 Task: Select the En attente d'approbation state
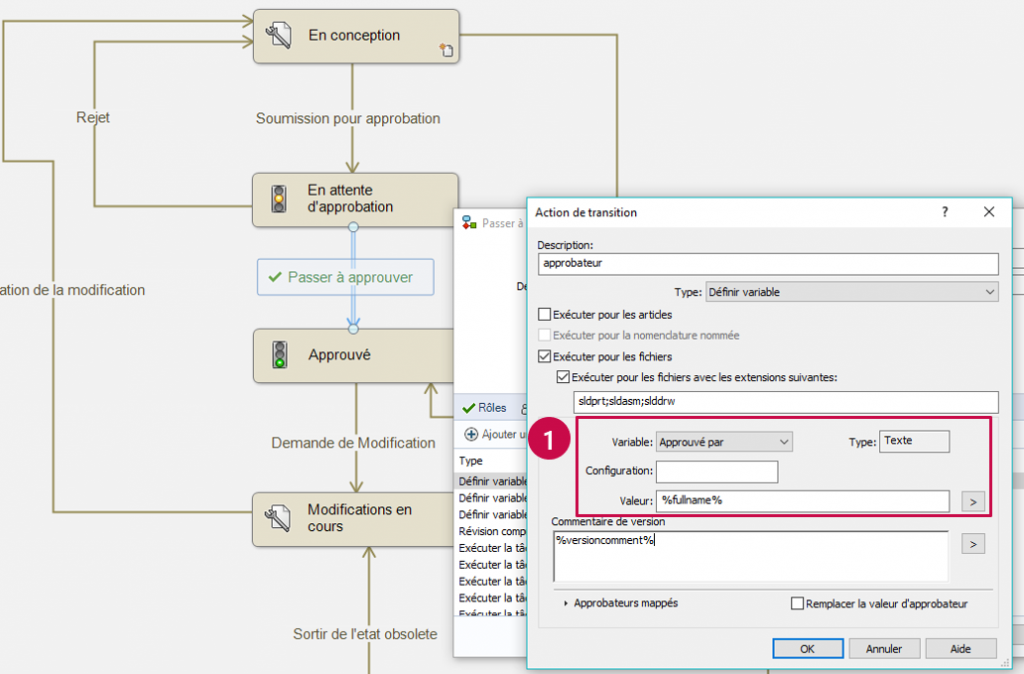355,199
